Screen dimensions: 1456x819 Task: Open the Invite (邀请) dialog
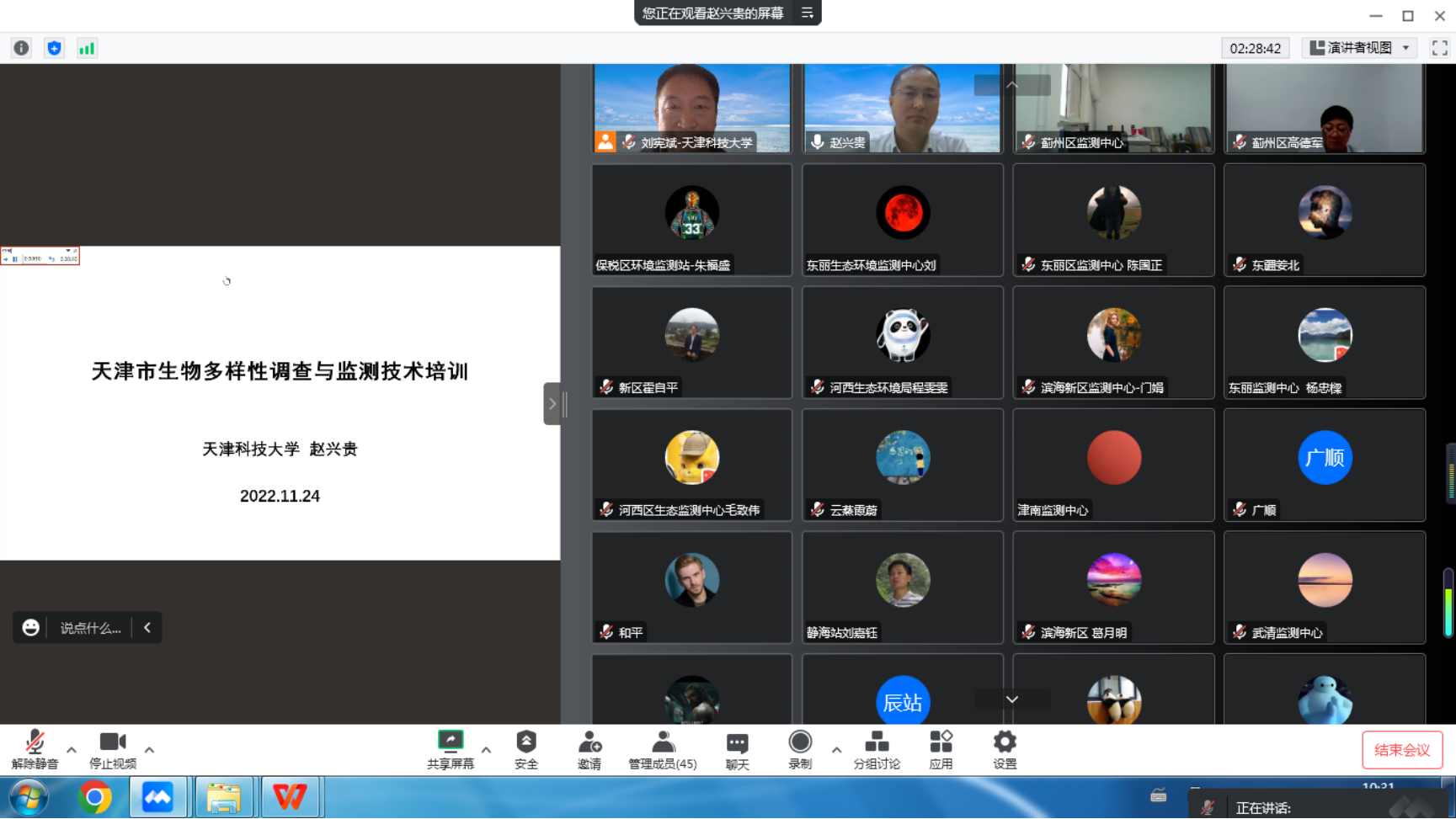(589, 749)
